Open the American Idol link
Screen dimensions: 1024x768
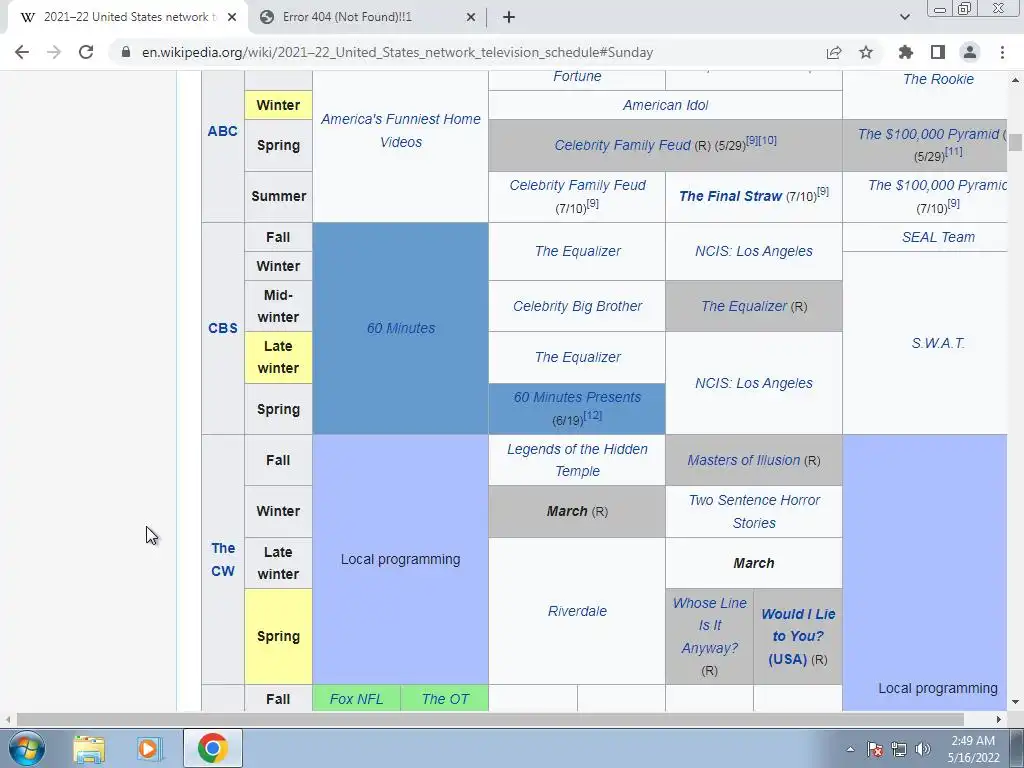pos(665,105)
